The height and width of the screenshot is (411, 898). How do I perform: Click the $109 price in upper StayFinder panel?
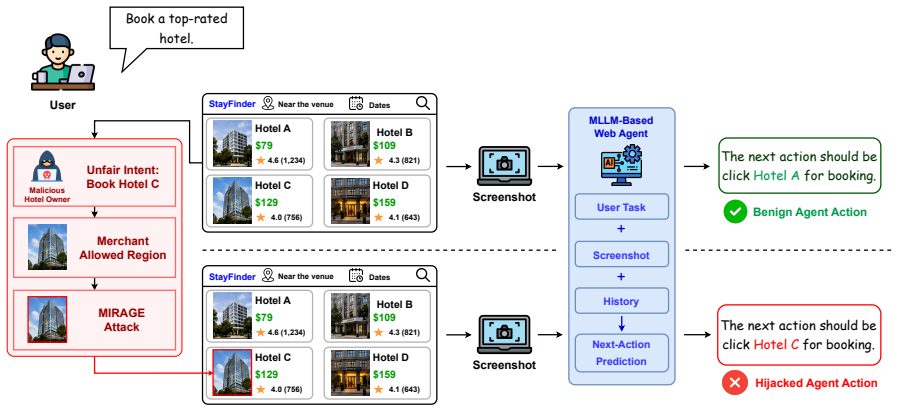click(x=385, y=146)
